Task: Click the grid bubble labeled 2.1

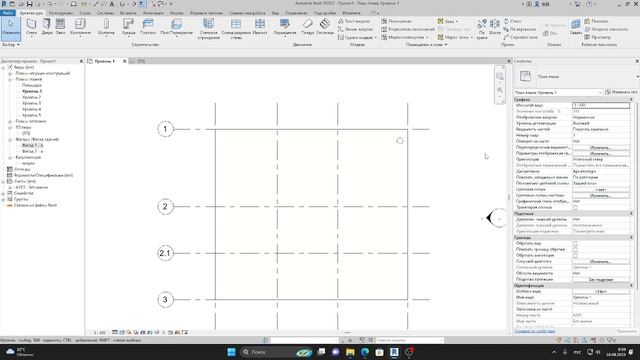Action: pyautogui.click(x=165, y=253)
